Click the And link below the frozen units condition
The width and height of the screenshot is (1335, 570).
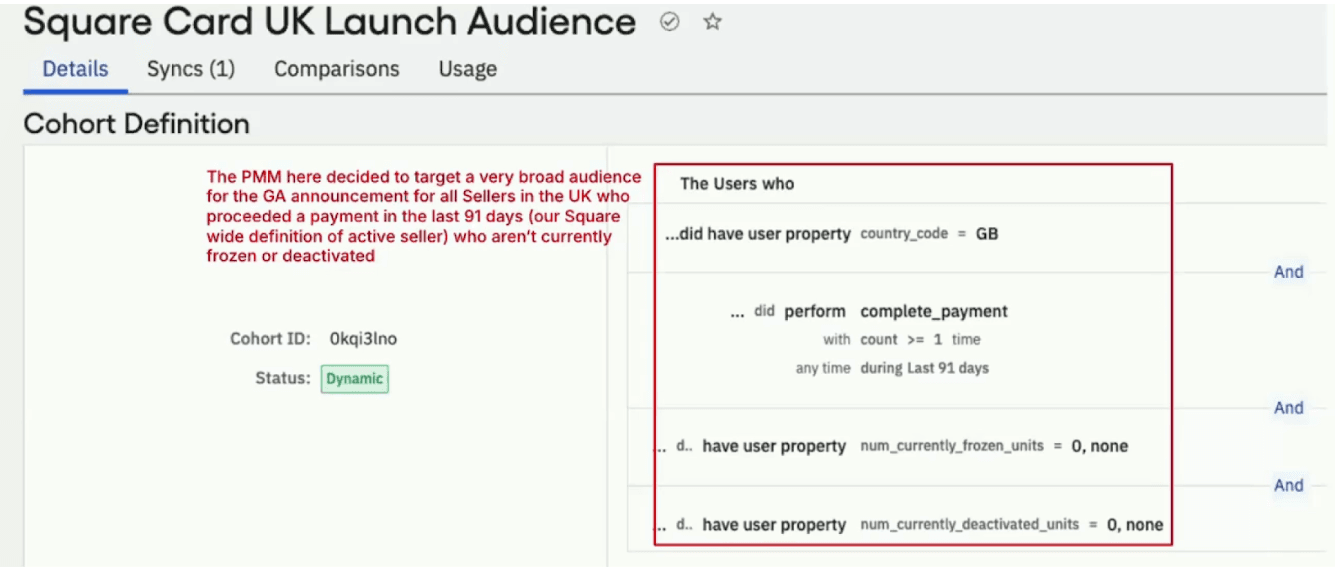coord(1289,485)
